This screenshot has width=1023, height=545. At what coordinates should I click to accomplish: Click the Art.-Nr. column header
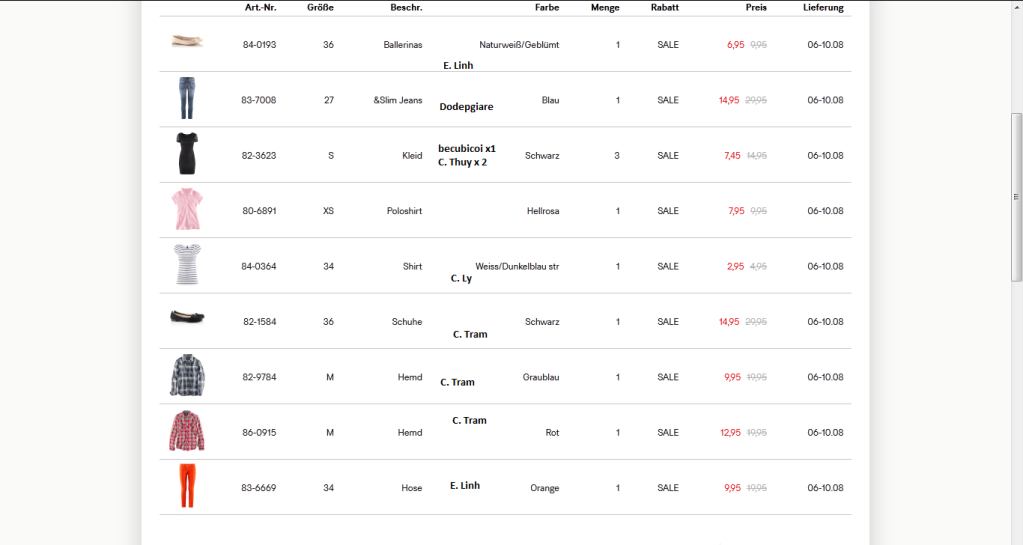(261, 7)
